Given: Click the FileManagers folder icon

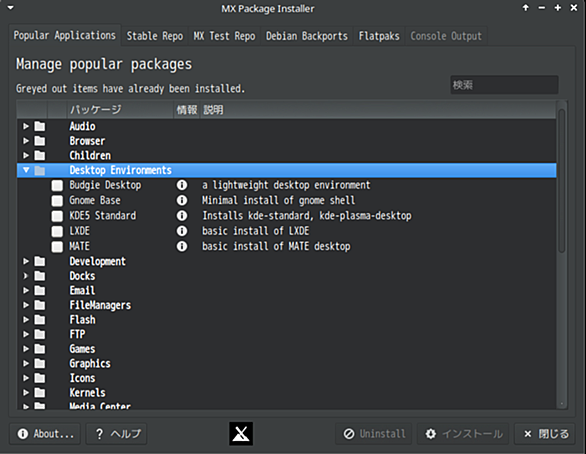Looking at the screenshot, I should [40, 305].
